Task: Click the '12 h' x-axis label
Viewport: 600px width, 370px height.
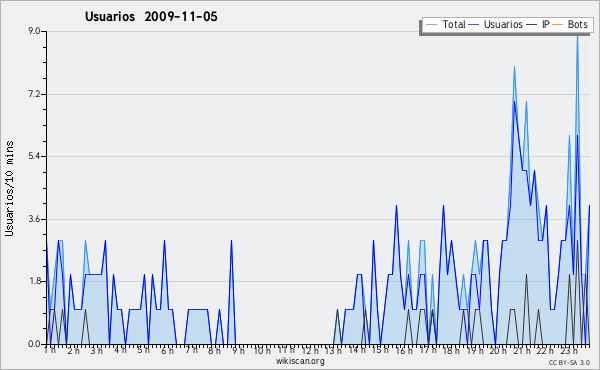Action: tap(310, 350)
